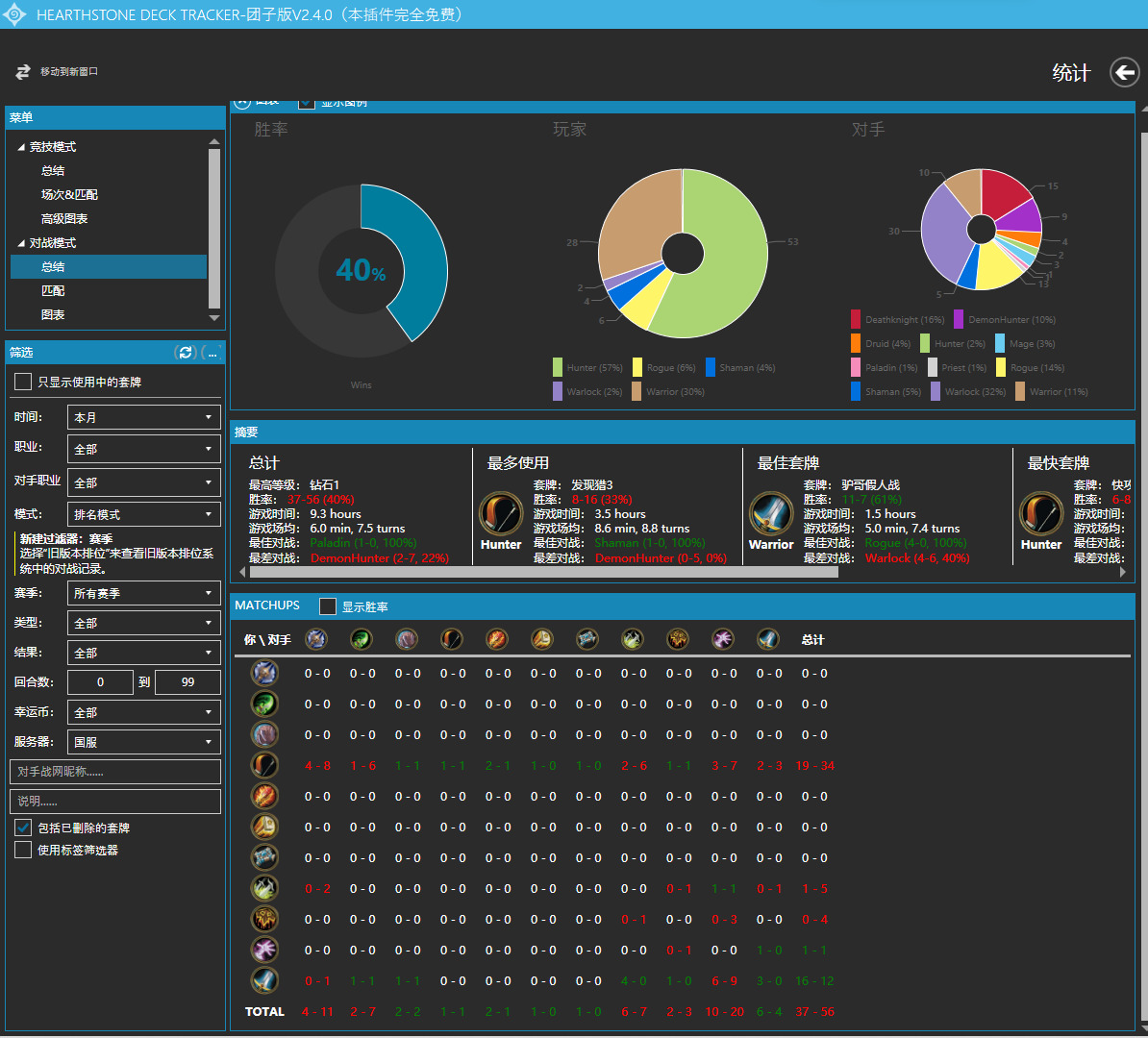Click the Hunter row icon in matchups table
1148x1038 pixels.
264,766
